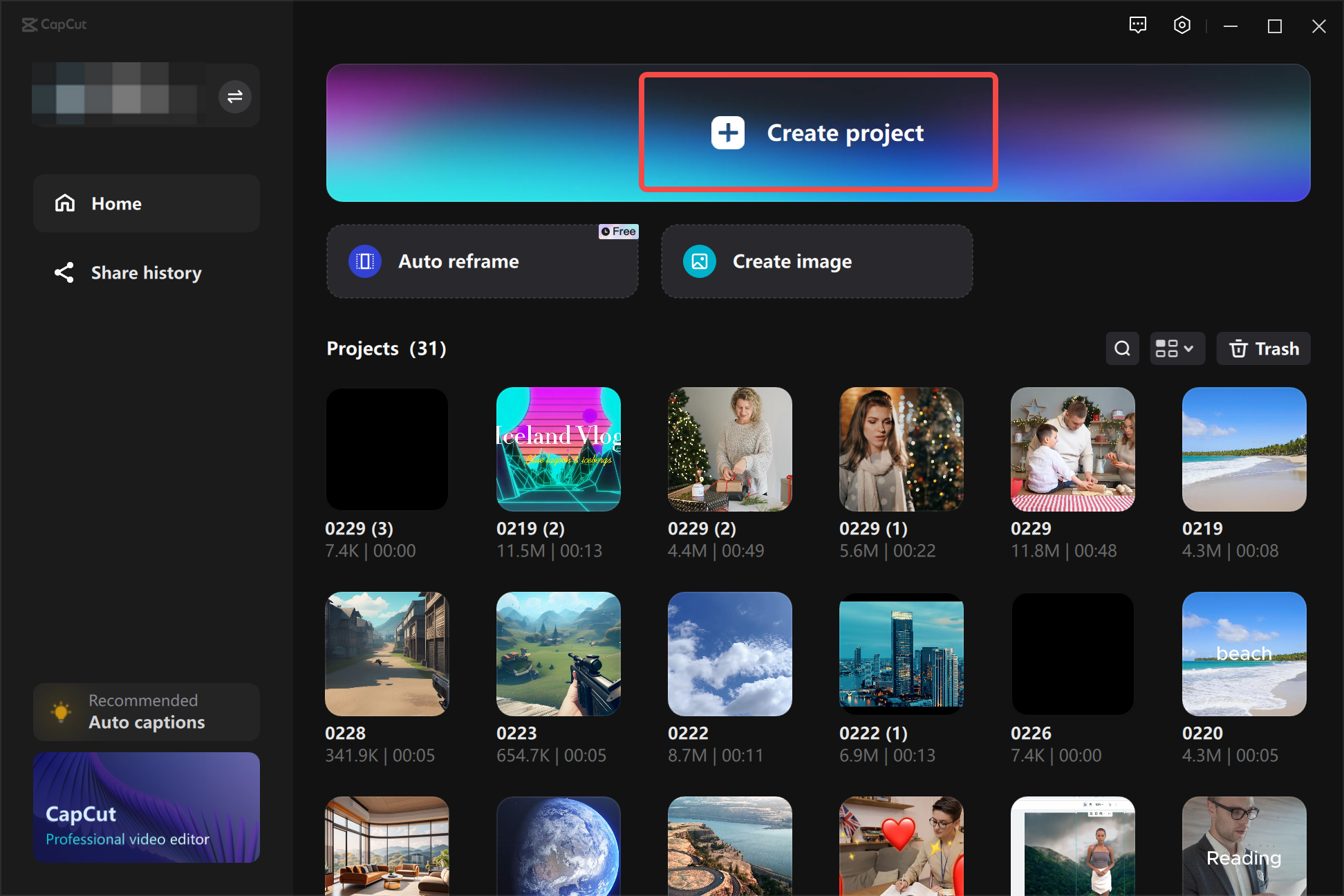Open project 0219 beach thumbnail
1344x896 pixels.
[1244, 449]
